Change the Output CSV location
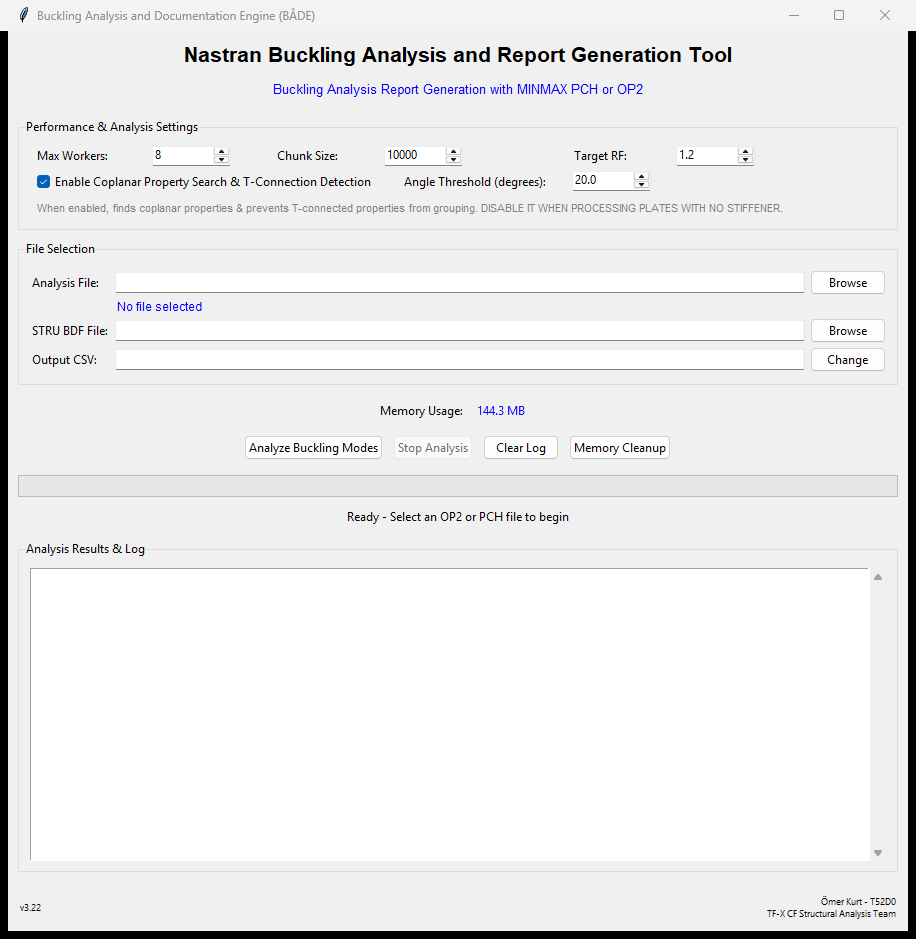Viewport: 916px width, 939px height. click(847, 359)
